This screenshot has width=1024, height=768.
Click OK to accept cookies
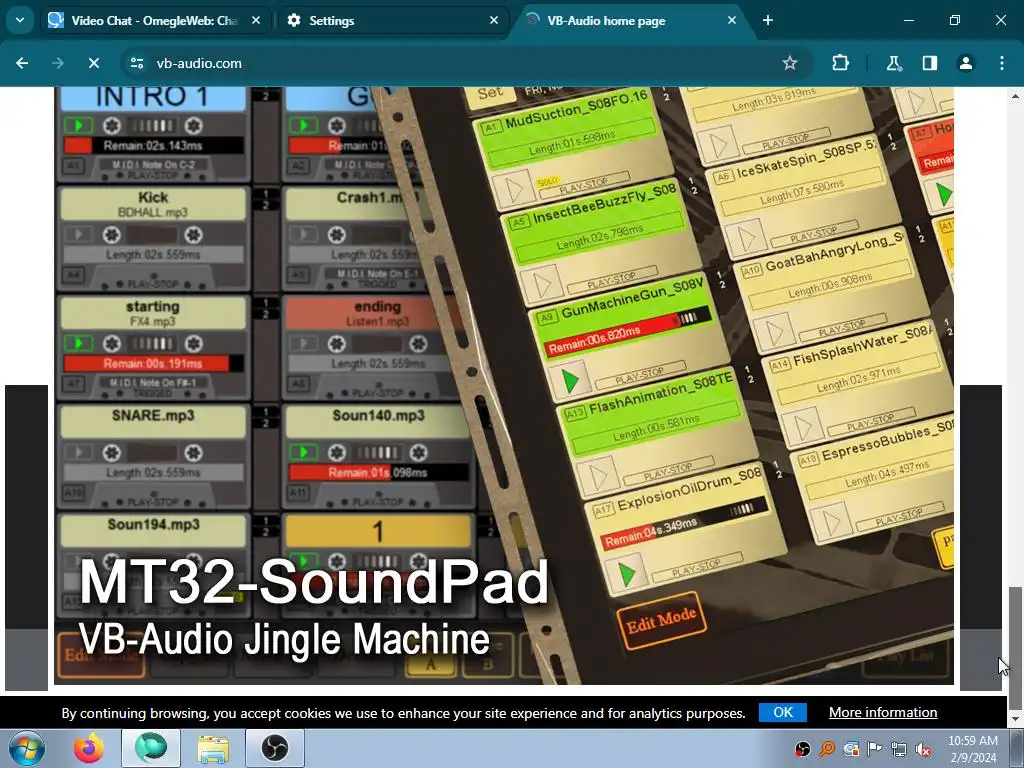pyautogui.click(x=782, y=712)
